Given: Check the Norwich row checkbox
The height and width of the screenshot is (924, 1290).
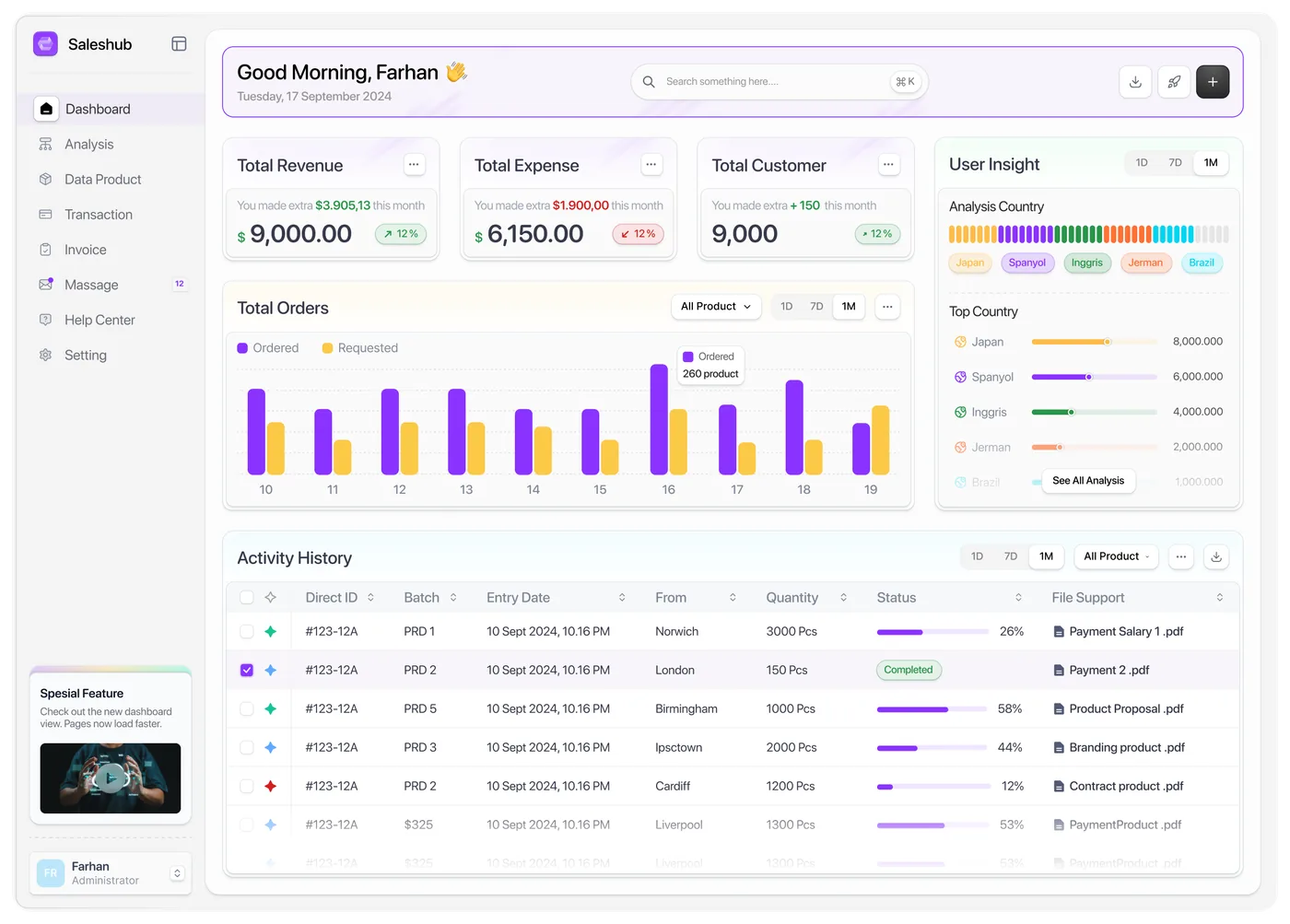Looking at the screenshot, I should [x=246, y=632].
